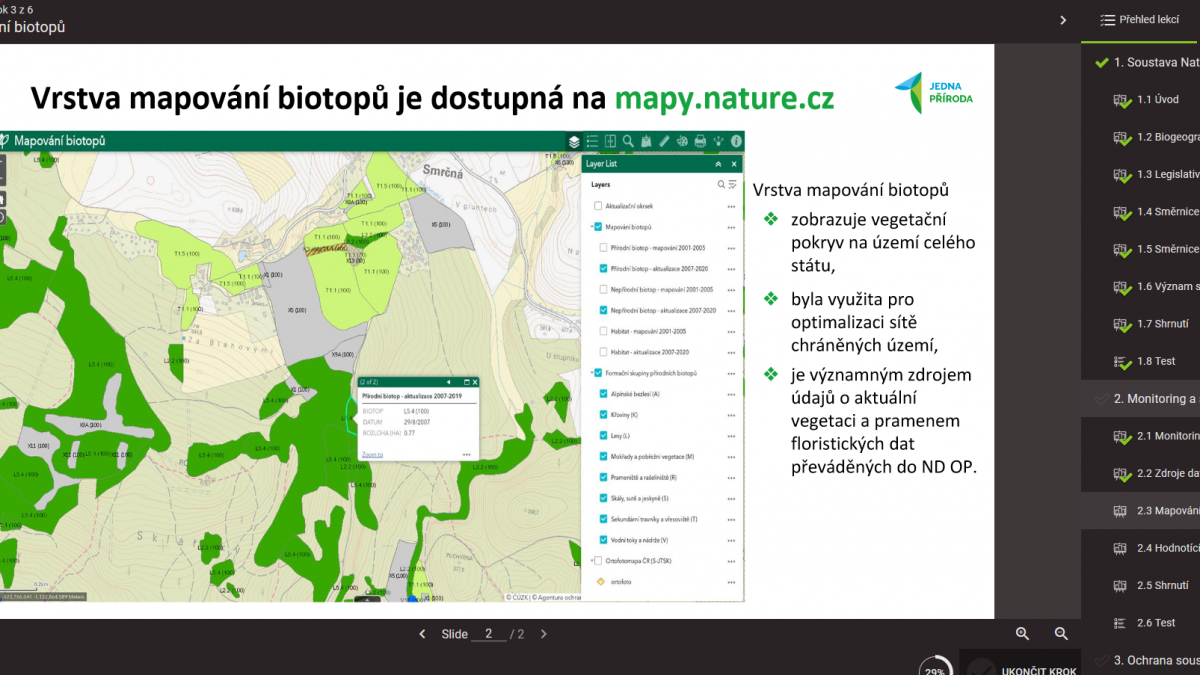Show previous feature in the info popup
This screenshot has height=675, width=1200.
(448, 382)
